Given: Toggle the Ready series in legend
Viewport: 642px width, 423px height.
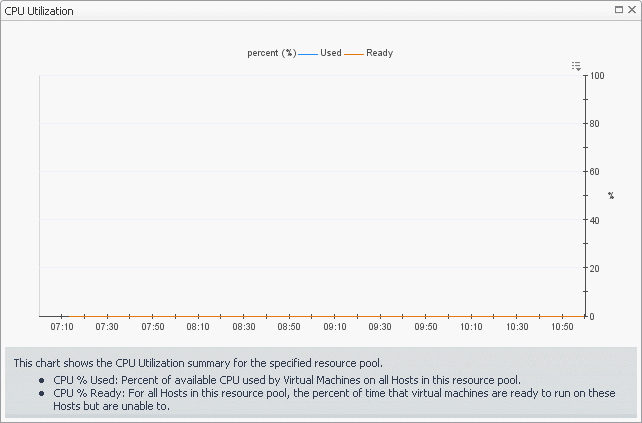Looking at the screenshot, I should tap(379, 53).
